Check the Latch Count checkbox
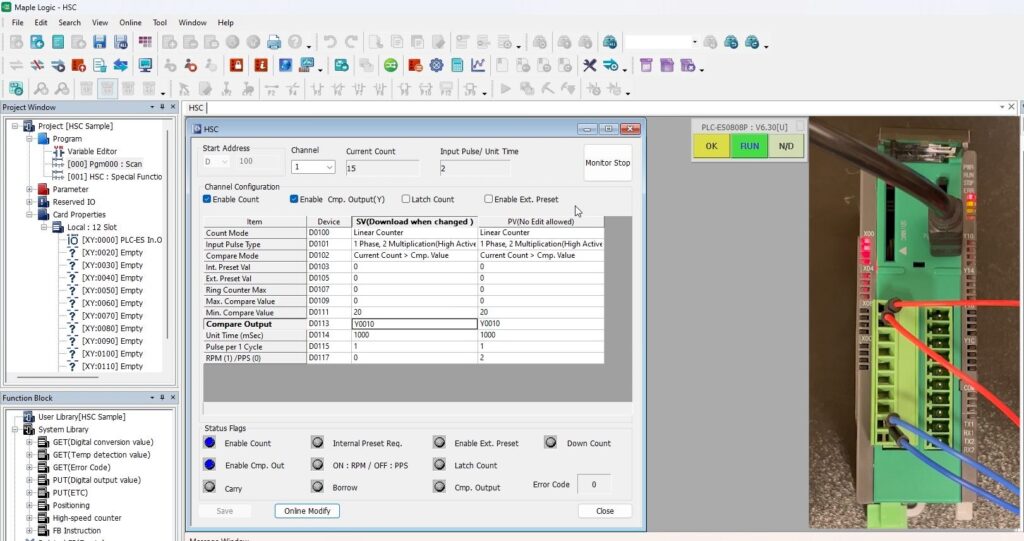 click(406, 199)
